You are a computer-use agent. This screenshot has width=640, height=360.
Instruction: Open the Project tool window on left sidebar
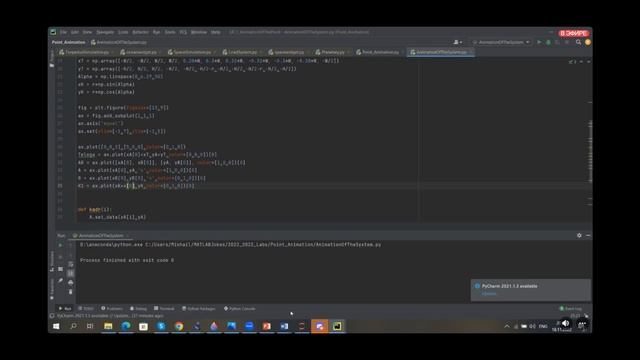[52, 58]
